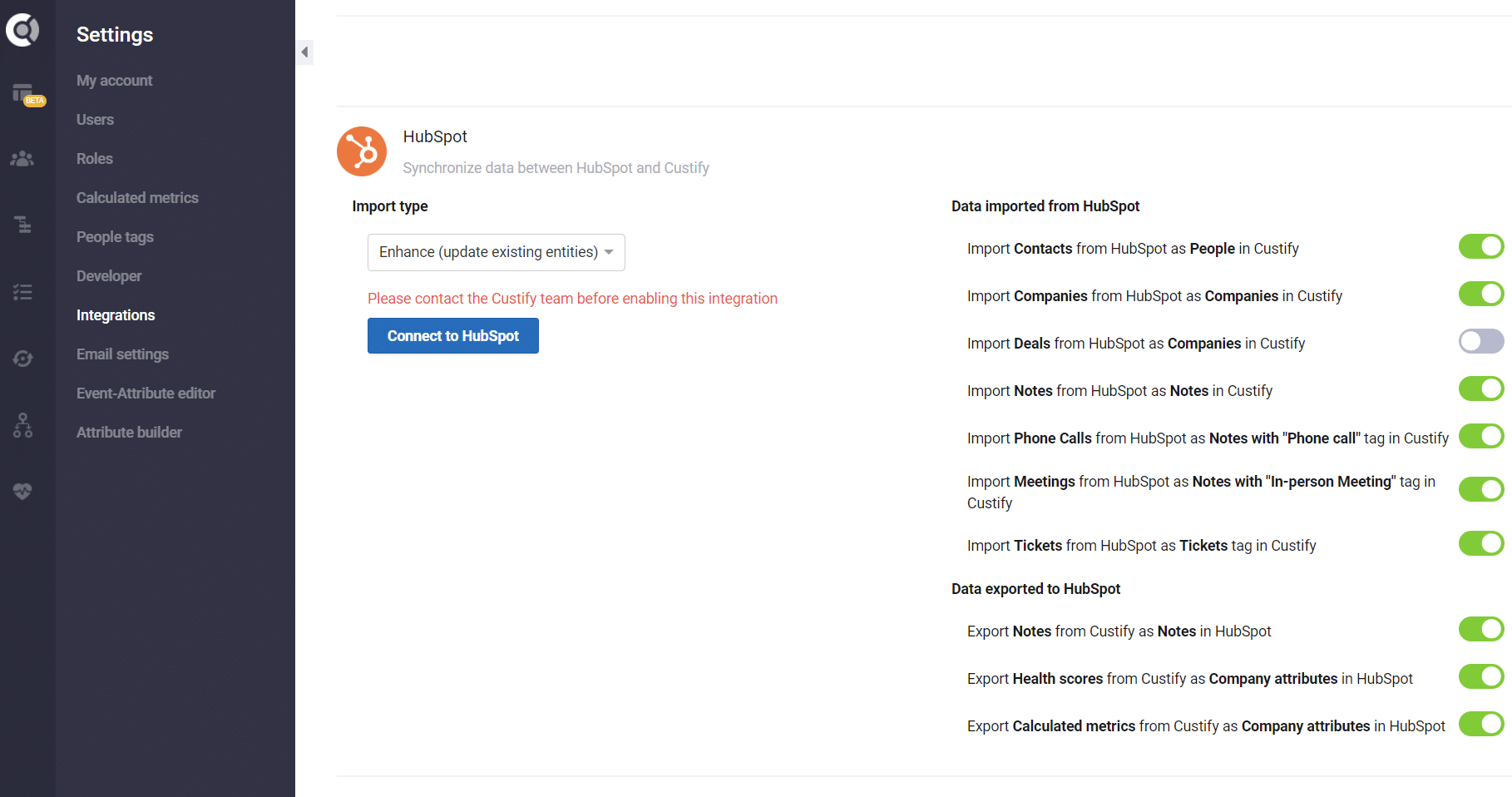Viewport: 1512px width, 797px height.
Task: Click 'Data imported from HubSpot' heading
Action: [x=1045, y=206]
